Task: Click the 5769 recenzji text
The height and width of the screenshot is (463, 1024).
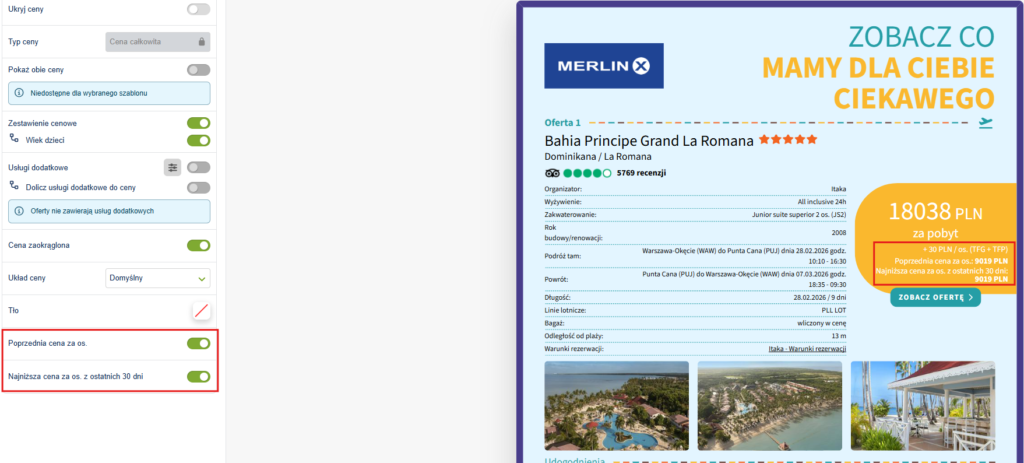Action: [641, 173]
